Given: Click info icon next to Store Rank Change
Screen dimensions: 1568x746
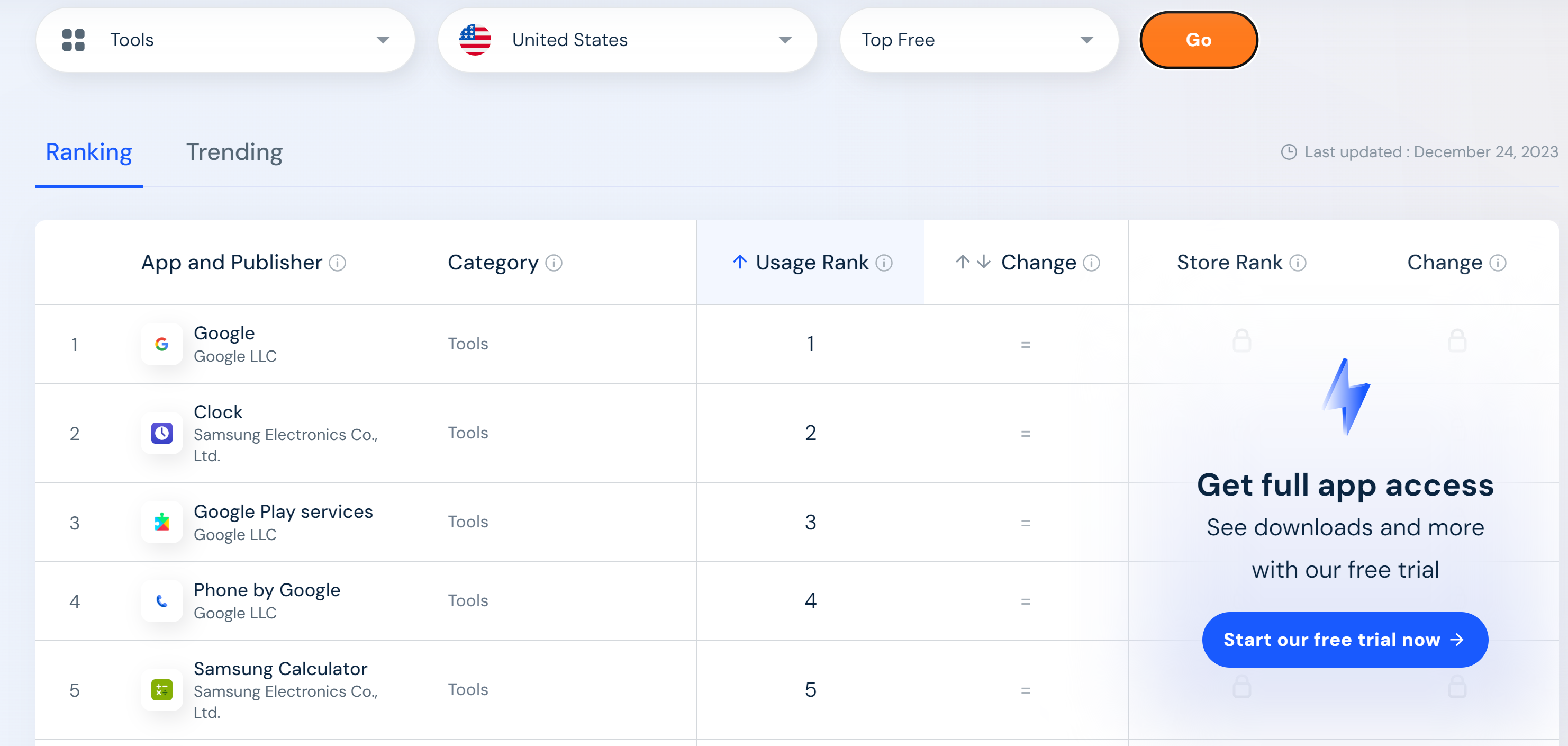Looking at the screenshot, I should click(1498, 263).
